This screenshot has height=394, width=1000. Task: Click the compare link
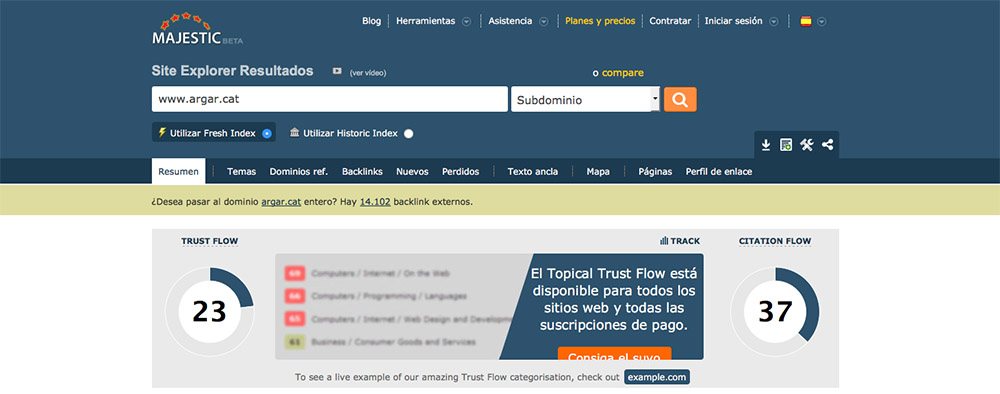[622, 73]
